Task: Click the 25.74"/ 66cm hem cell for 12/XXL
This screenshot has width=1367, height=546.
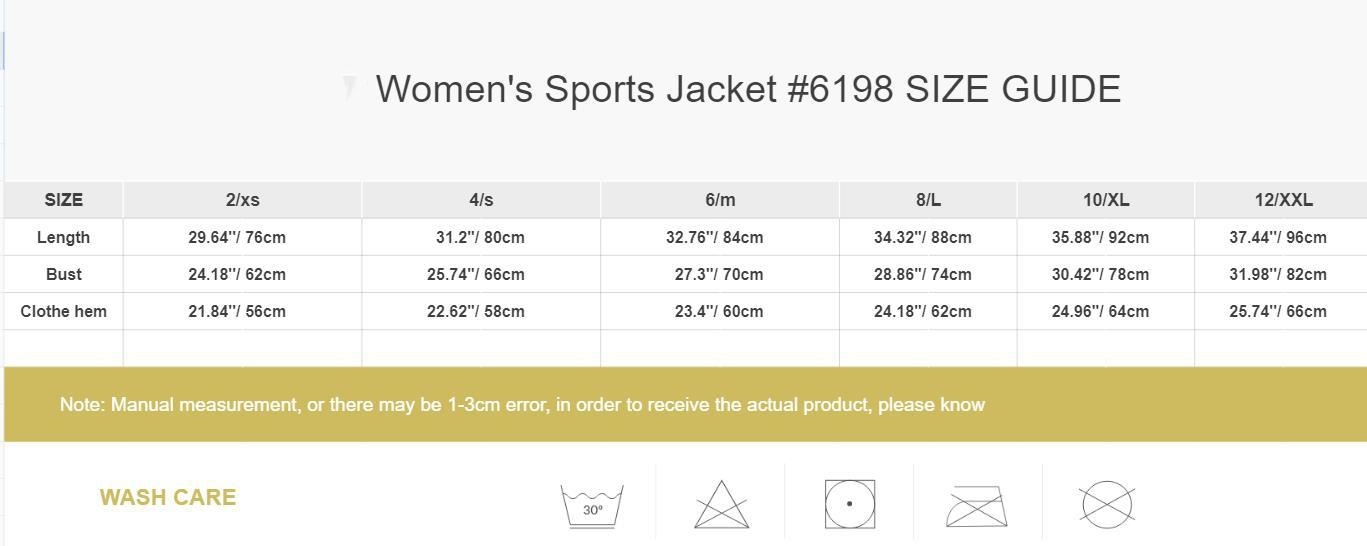Action: pyautogui.click(x=1278, y=311)
